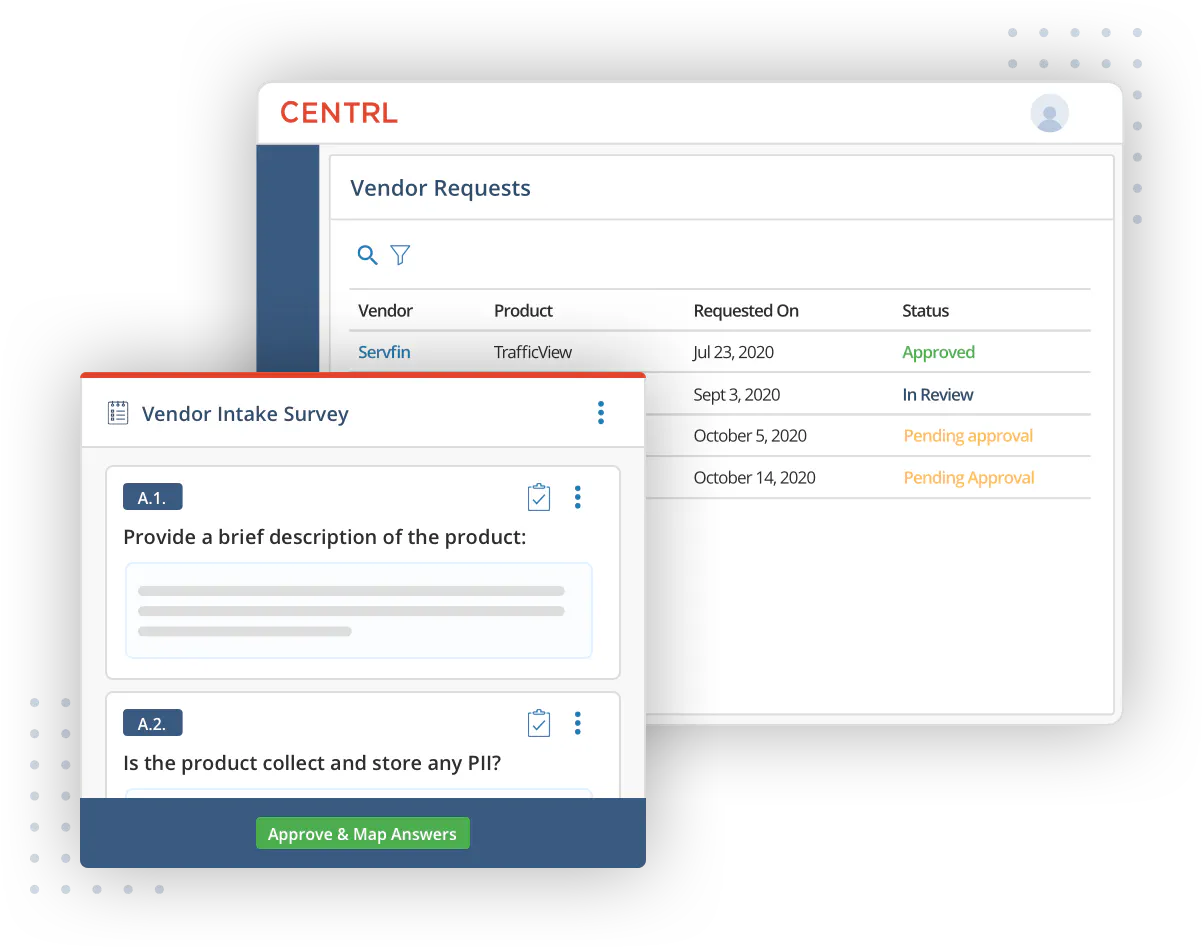The height and width of the screenshot is (948, 1202).
Task: Sort by the Requested On column header
Action: (x=746, y=311)
